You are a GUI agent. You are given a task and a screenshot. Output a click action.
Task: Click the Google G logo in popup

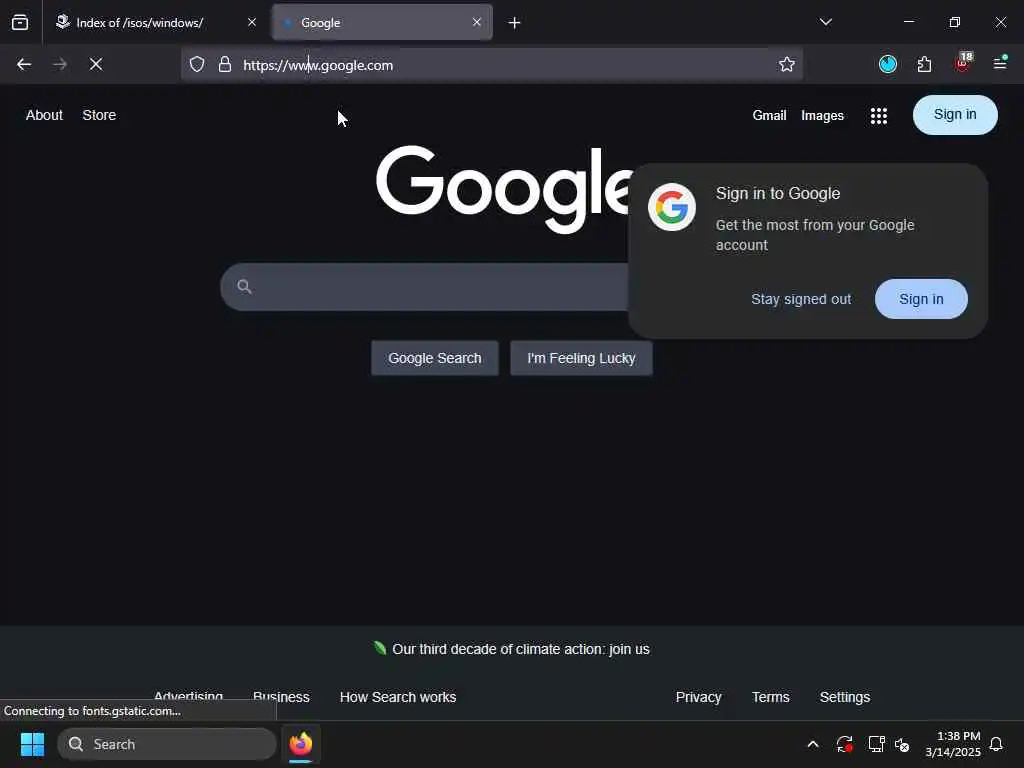pos(672,207)
